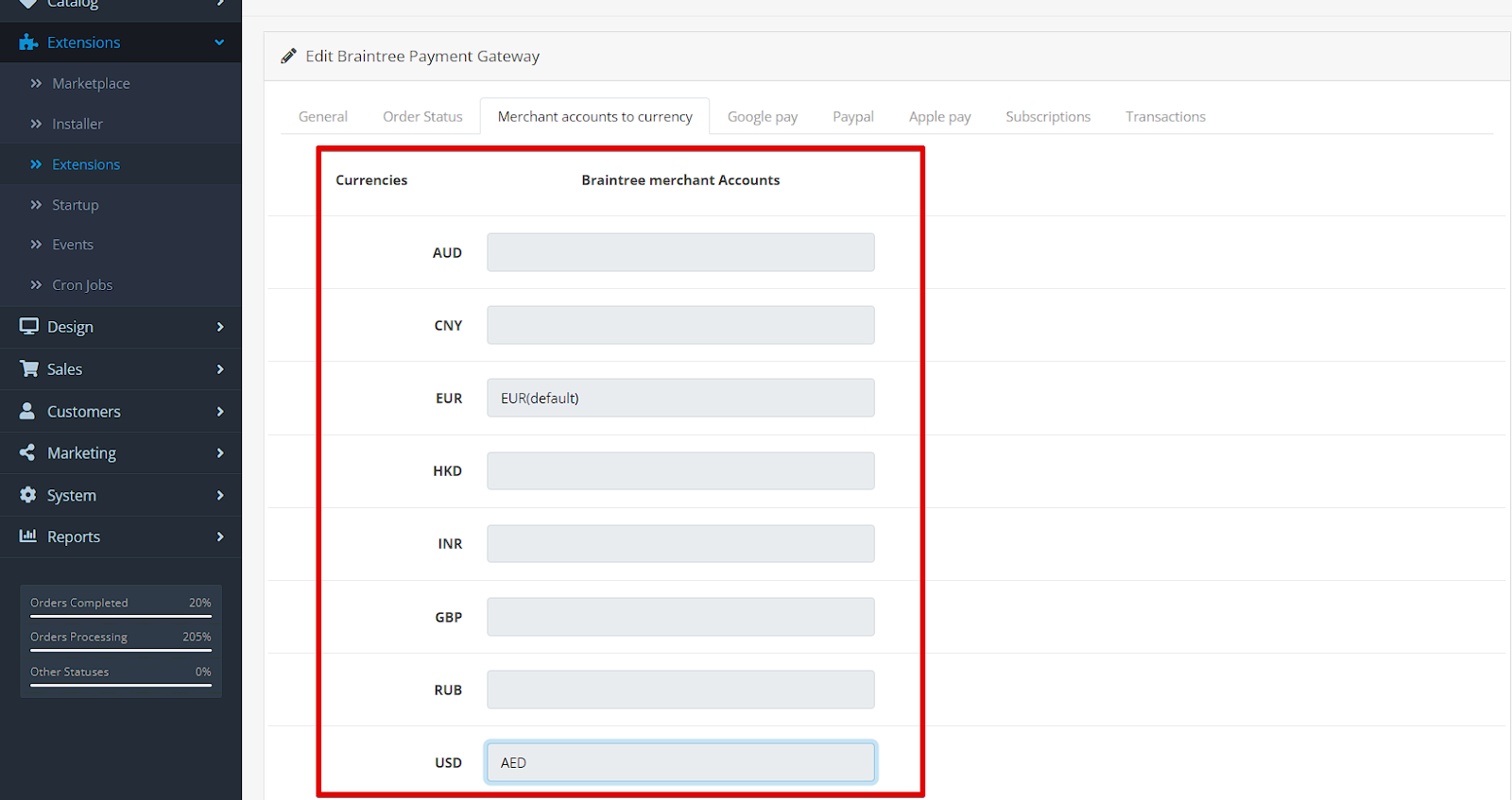Collapse the Extensions menu chevron
1512x800 pixels.
pyautogui.click(x=219, y=43)
